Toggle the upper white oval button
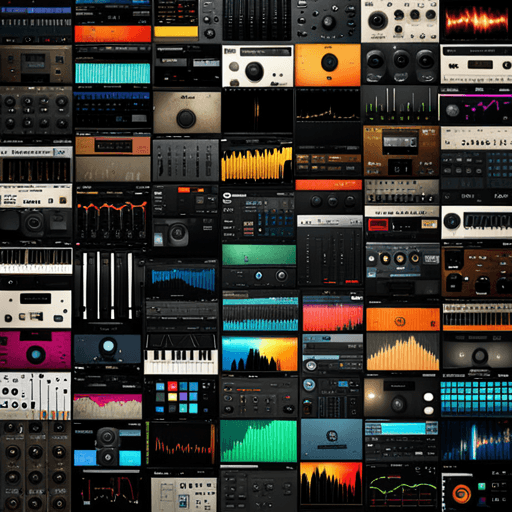 click(428, 397)
